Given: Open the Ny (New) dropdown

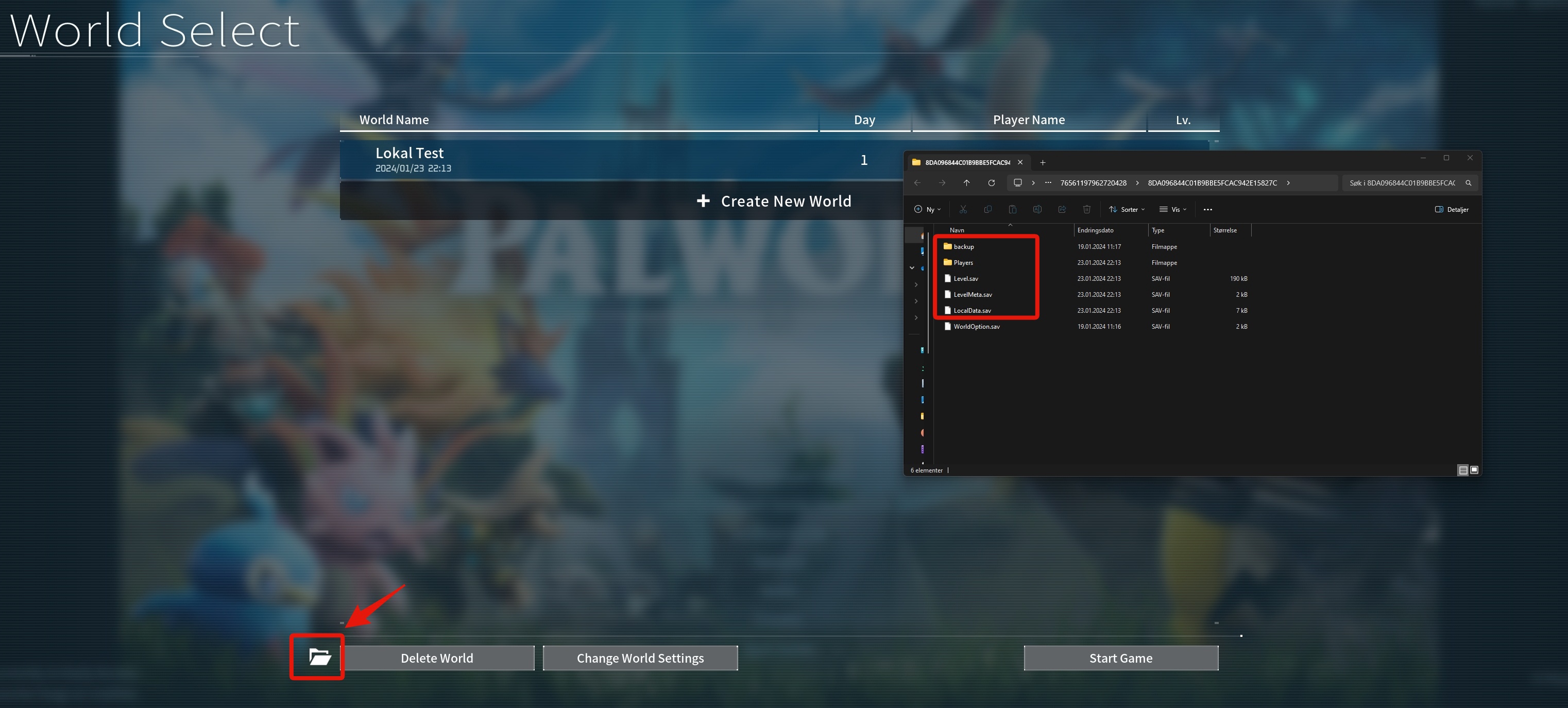Looking at the screenshot, I should pyautogui.click(x=927, y=209).
